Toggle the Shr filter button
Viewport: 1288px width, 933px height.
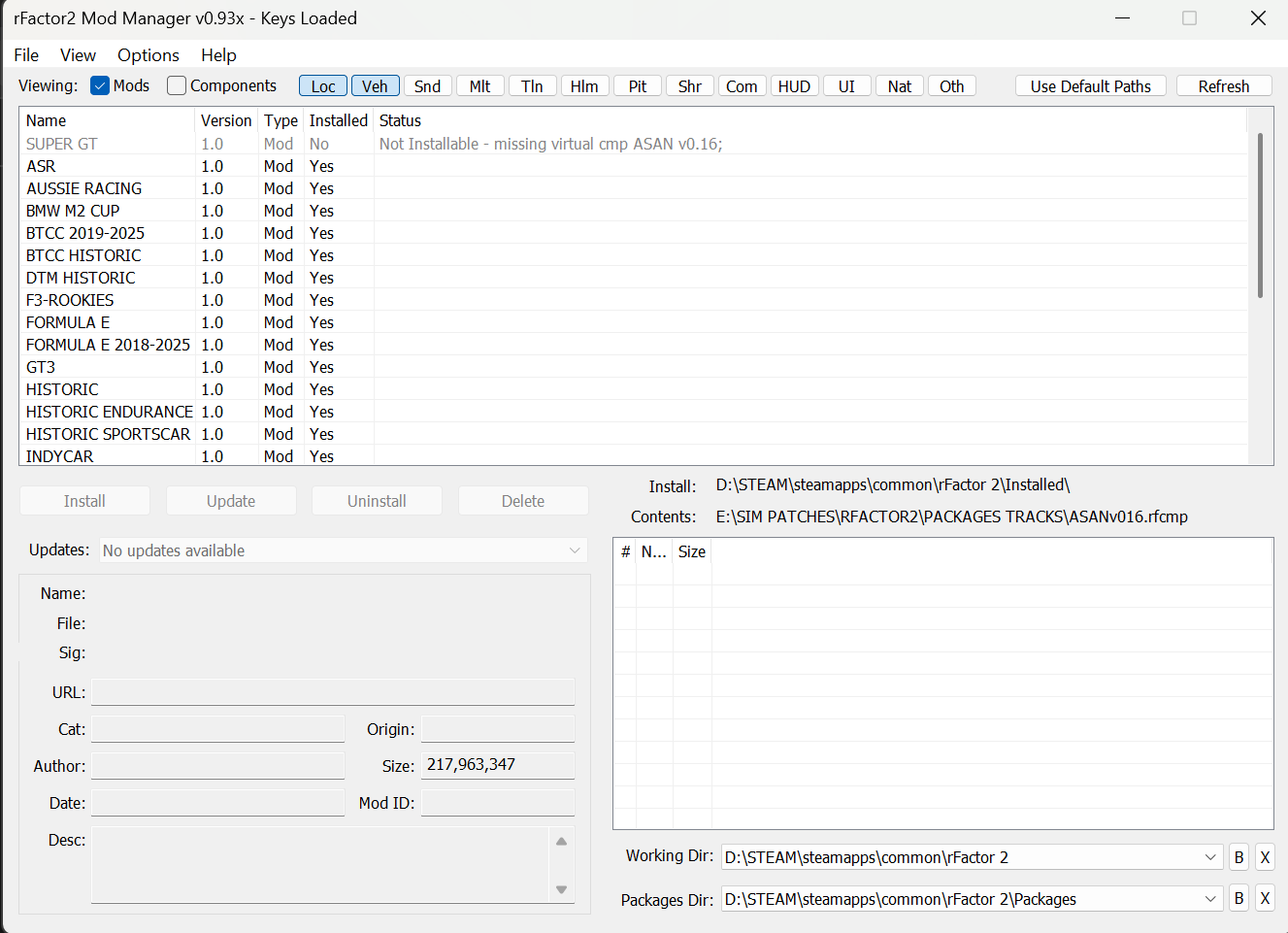point(689,86)
